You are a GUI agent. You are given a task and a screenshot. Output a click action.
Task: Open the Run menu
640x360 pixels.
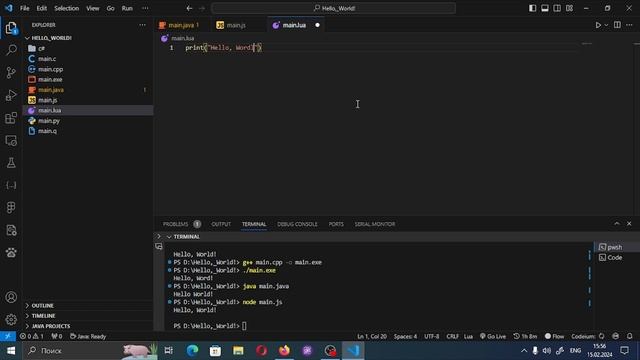point(127,8)
